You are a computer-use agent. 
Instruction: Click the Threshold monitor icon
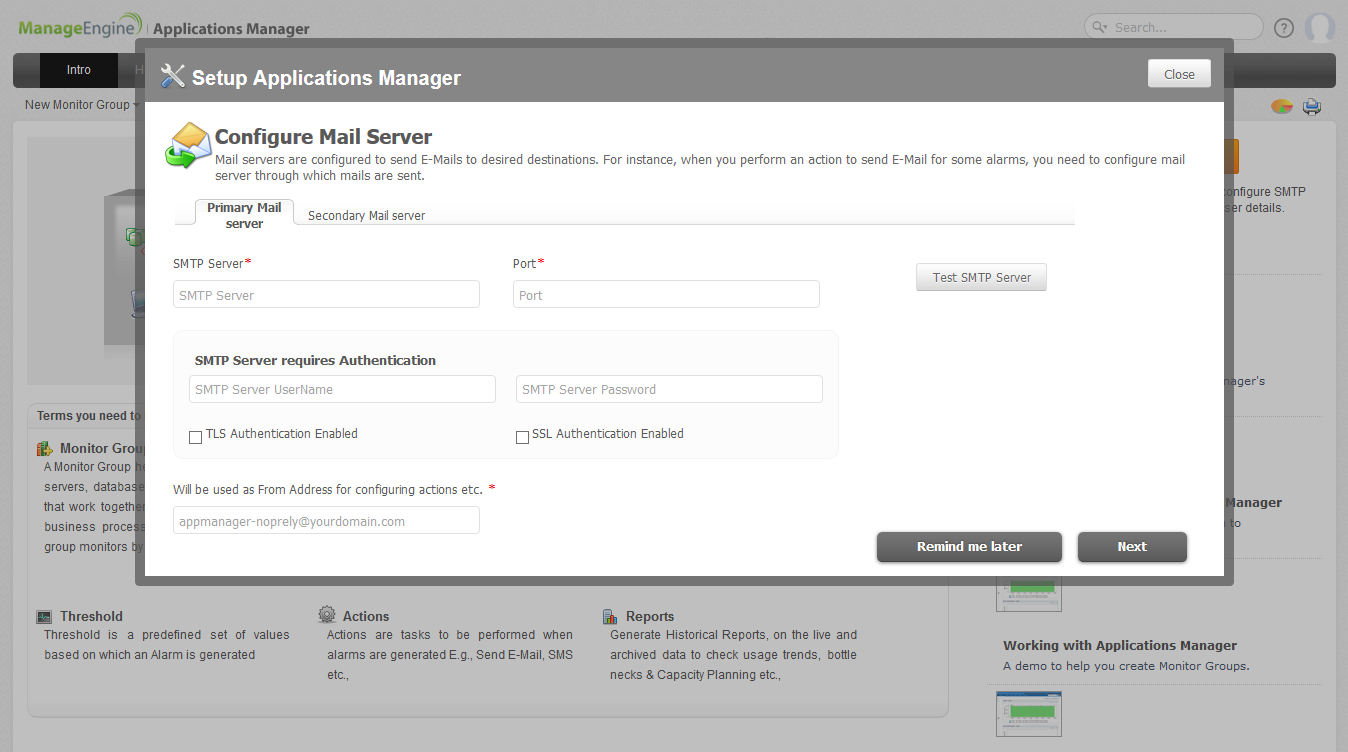[x=44, y=617]
